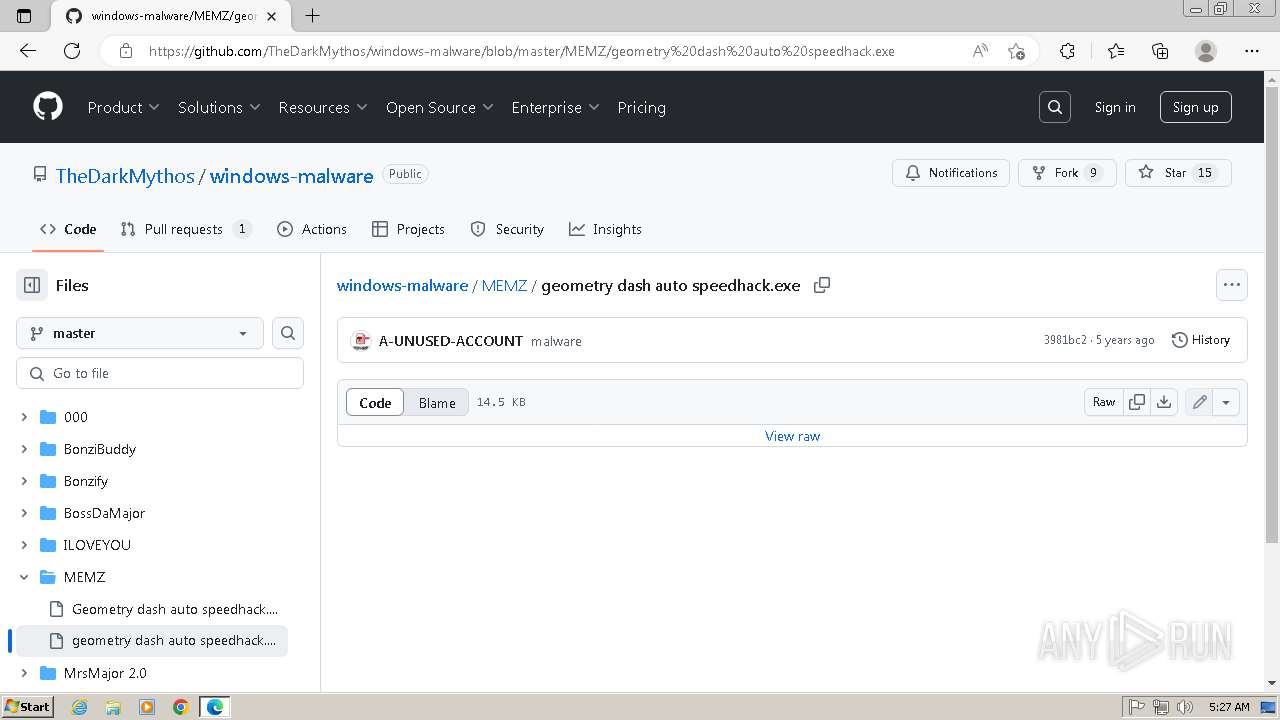Edit this file pencil icon
The width and height of the screenshot is (1280, 720).
(1199, 402)
